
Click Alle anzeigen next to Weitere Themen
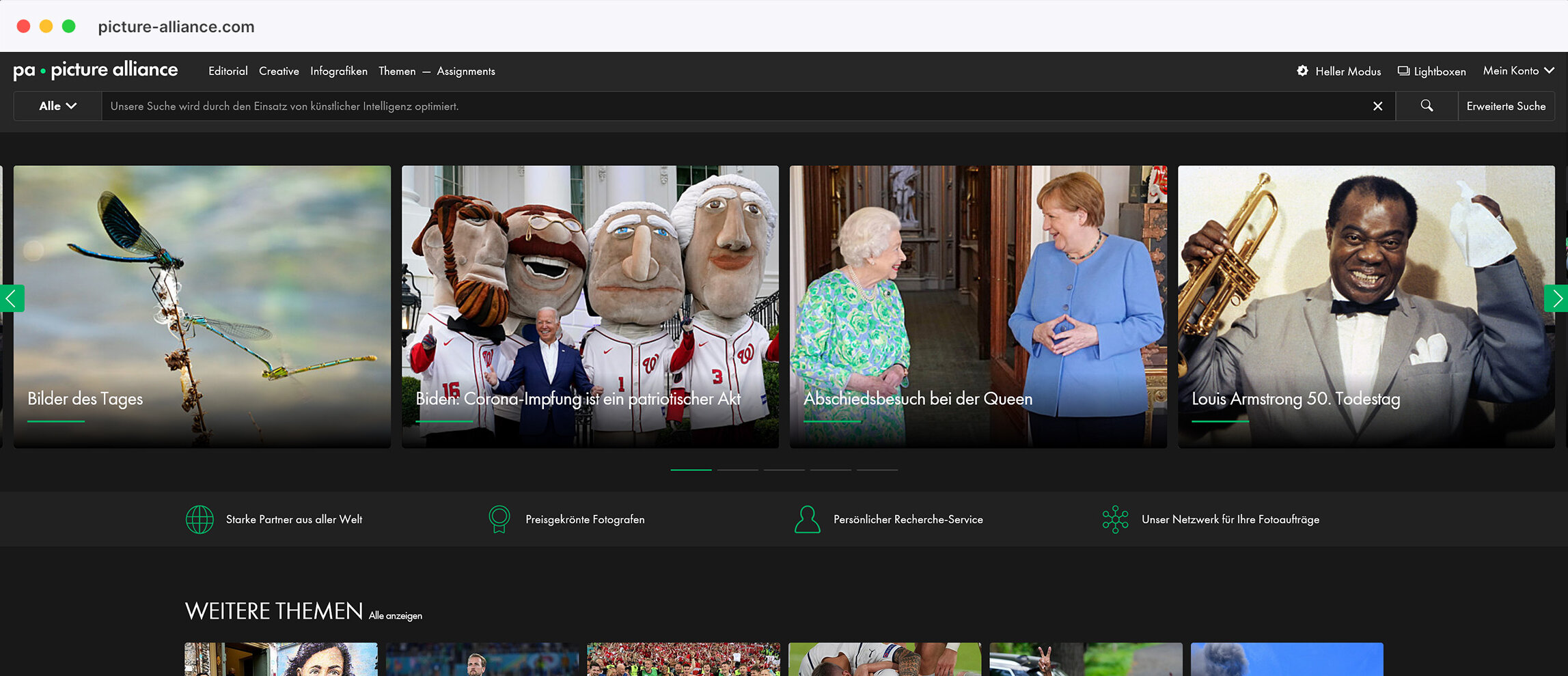(x=396, y=616)
